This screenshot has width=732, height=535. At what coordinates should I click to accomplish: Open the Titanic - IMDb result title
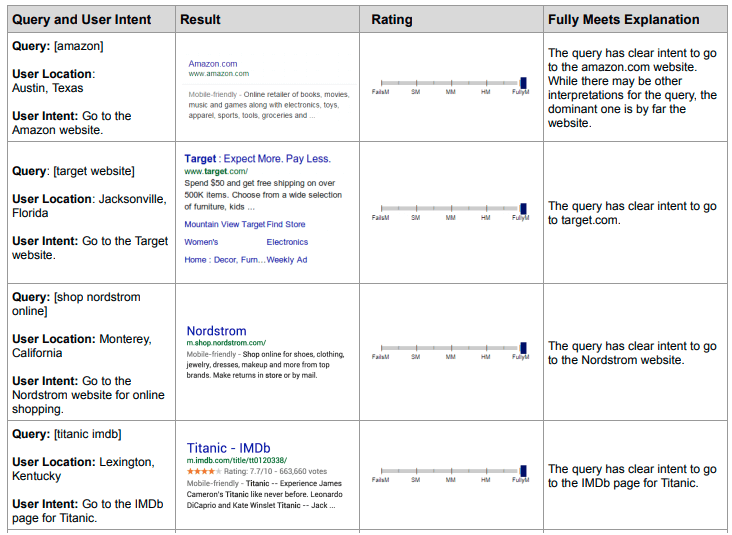point(228,448)
